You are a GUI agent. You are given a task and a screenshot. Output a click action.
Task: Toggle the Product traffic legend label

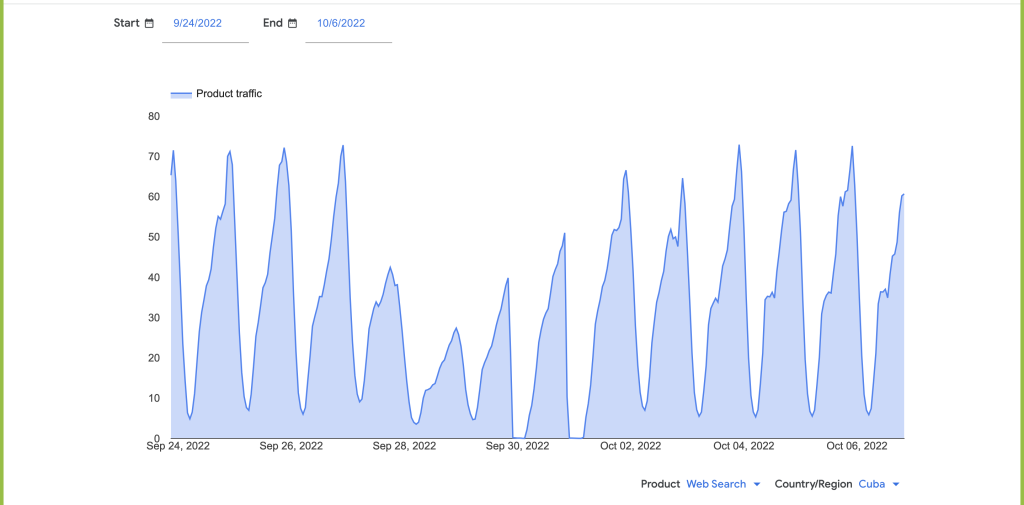coord(229,94)
